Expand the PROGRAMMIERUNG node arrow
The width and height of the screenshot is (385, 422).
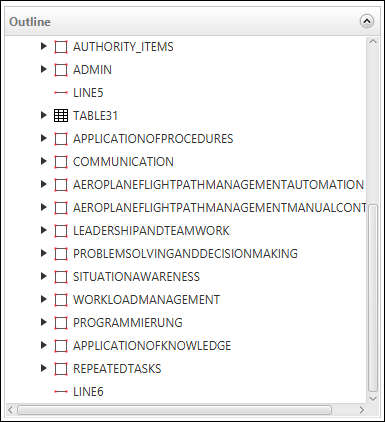click(43, 322)
